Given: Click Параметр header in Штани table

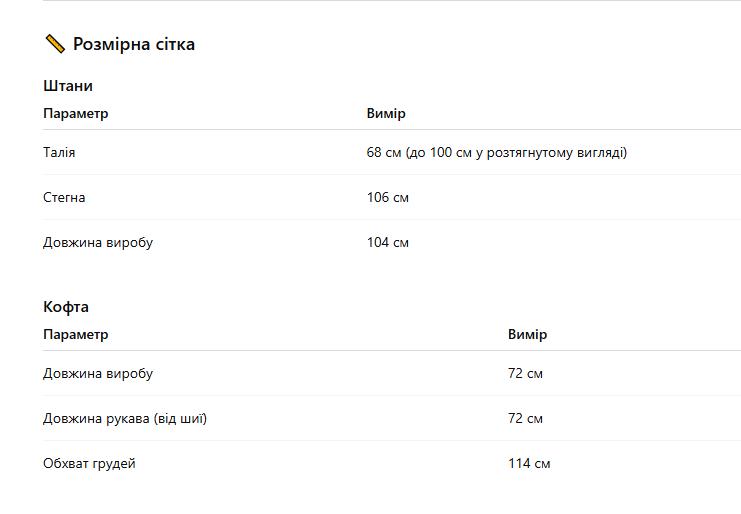Looking at the screenshot, I should pyautogui.click(x=76, y=113).
